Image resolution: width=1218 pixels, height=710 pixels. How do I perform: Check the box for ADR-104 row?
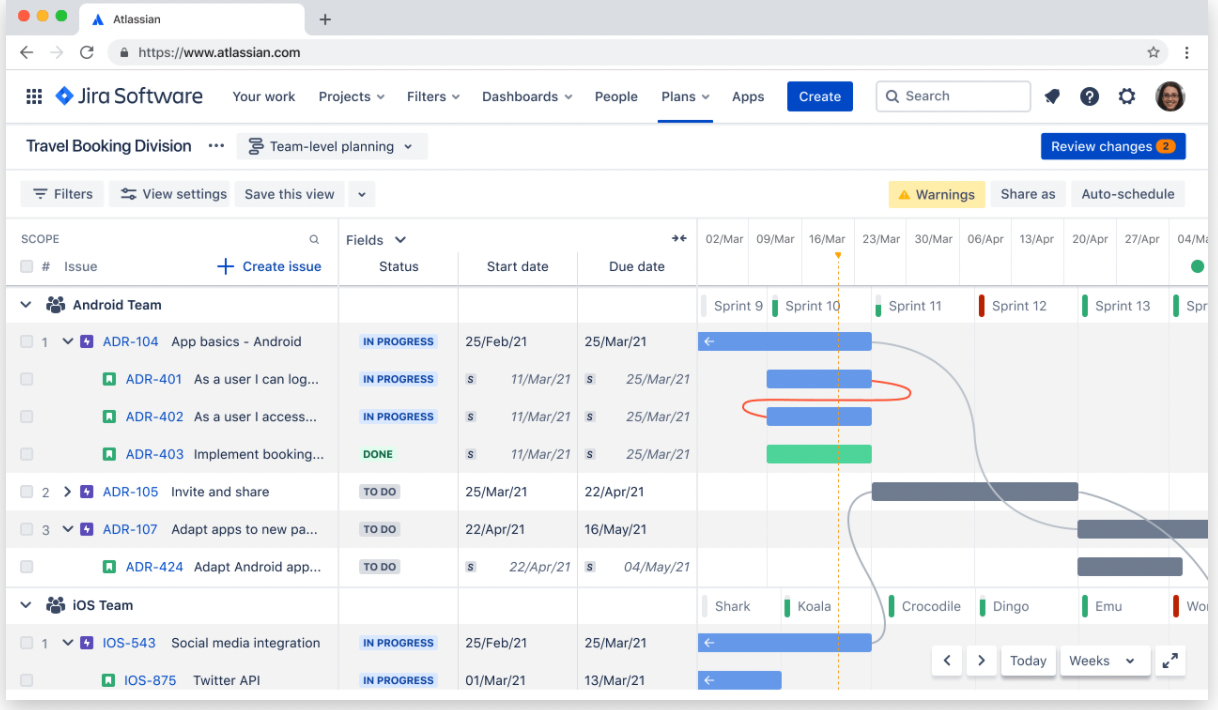pyautogui.click(x=27, y=342)
